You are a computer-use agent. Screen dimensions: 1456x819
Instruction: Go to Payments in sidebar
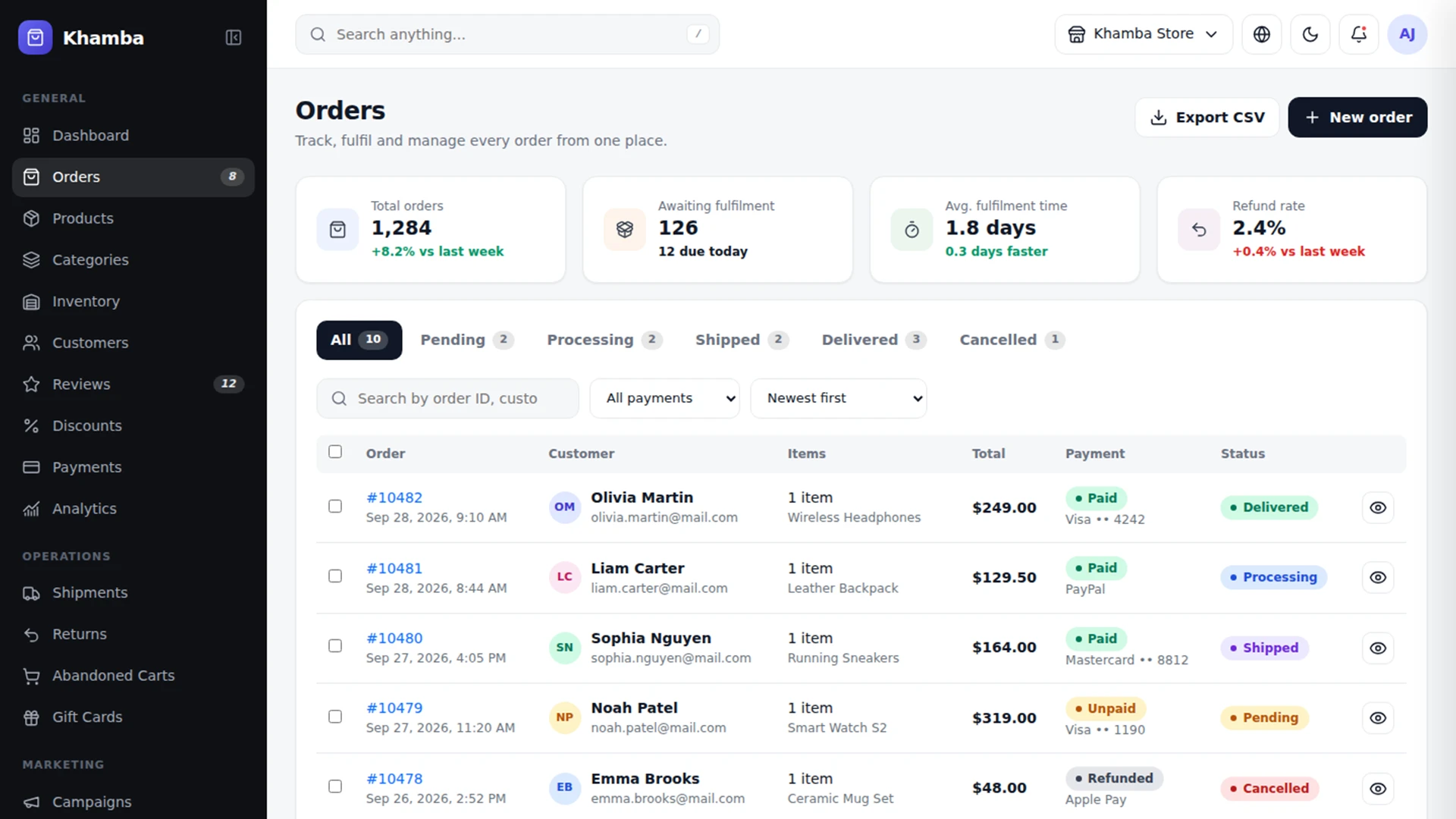(133, 467)
